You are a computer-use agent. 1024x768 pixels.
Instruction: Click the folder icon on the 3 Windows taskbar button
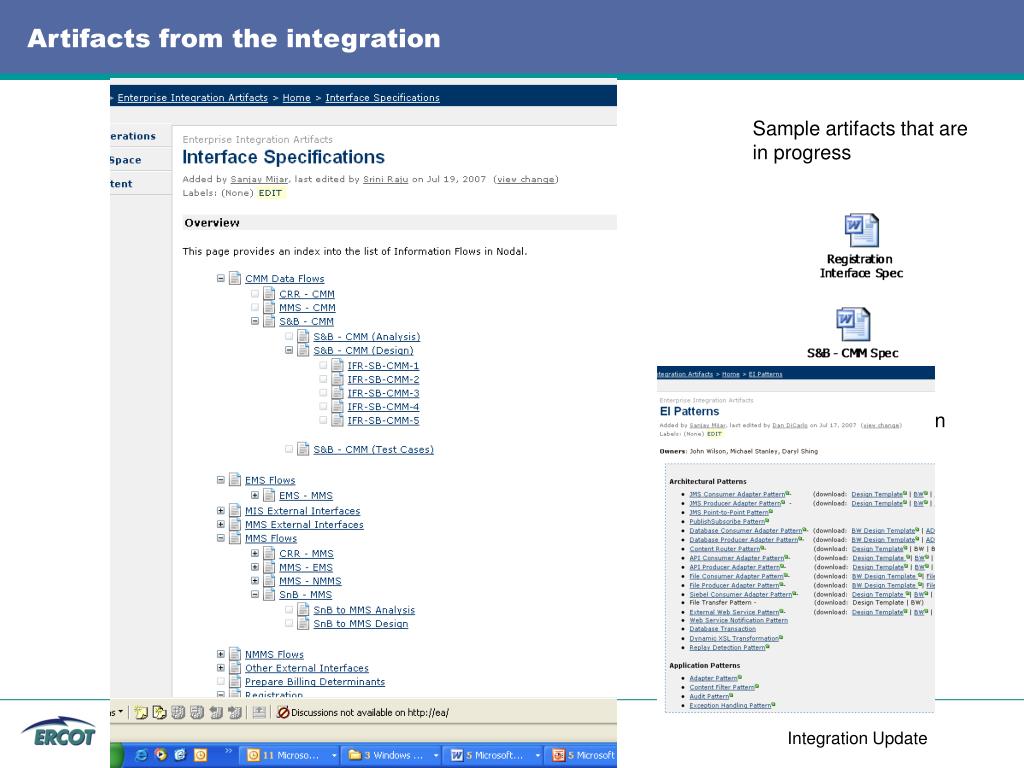[355, 755]
